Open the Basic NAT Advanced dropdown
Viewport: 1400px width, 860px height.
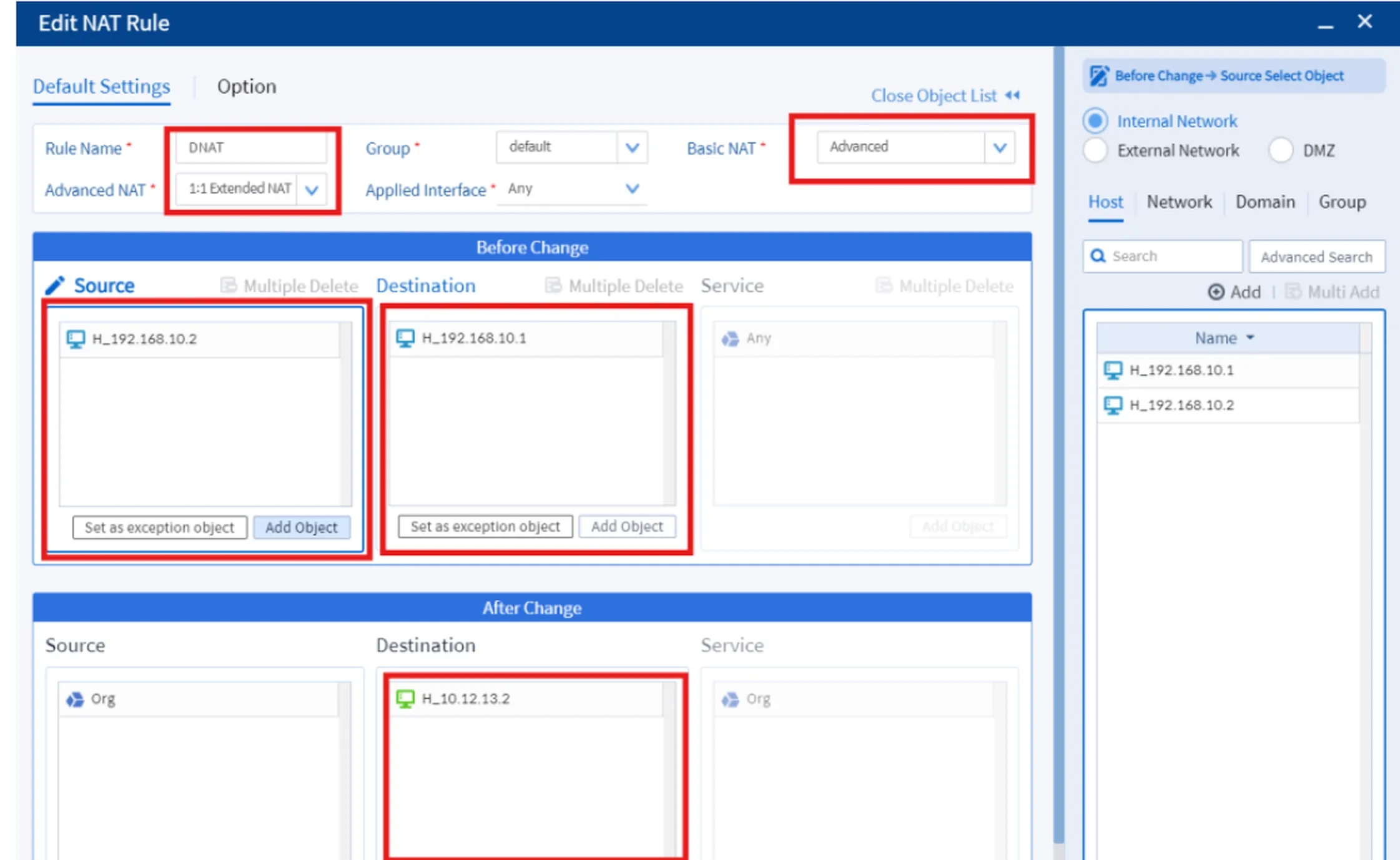[1000, 147]
